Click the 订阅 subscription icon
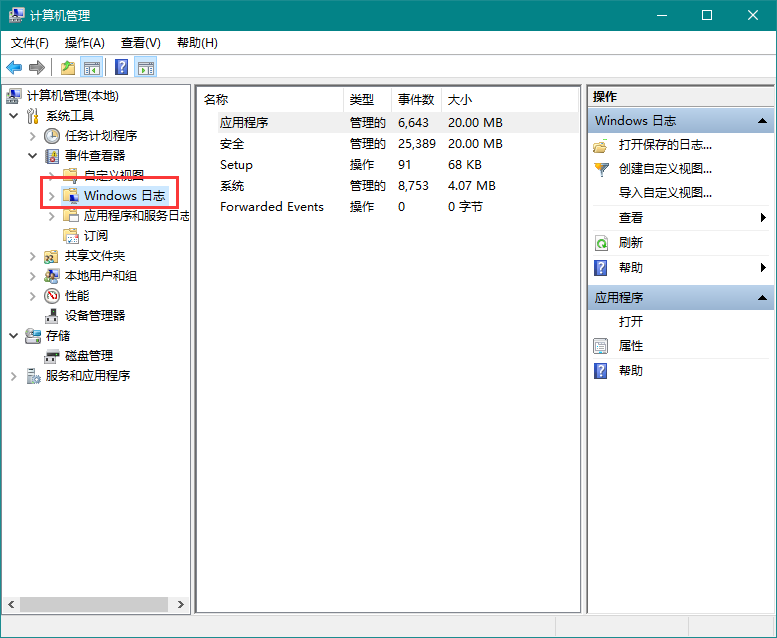 (70, 235)
